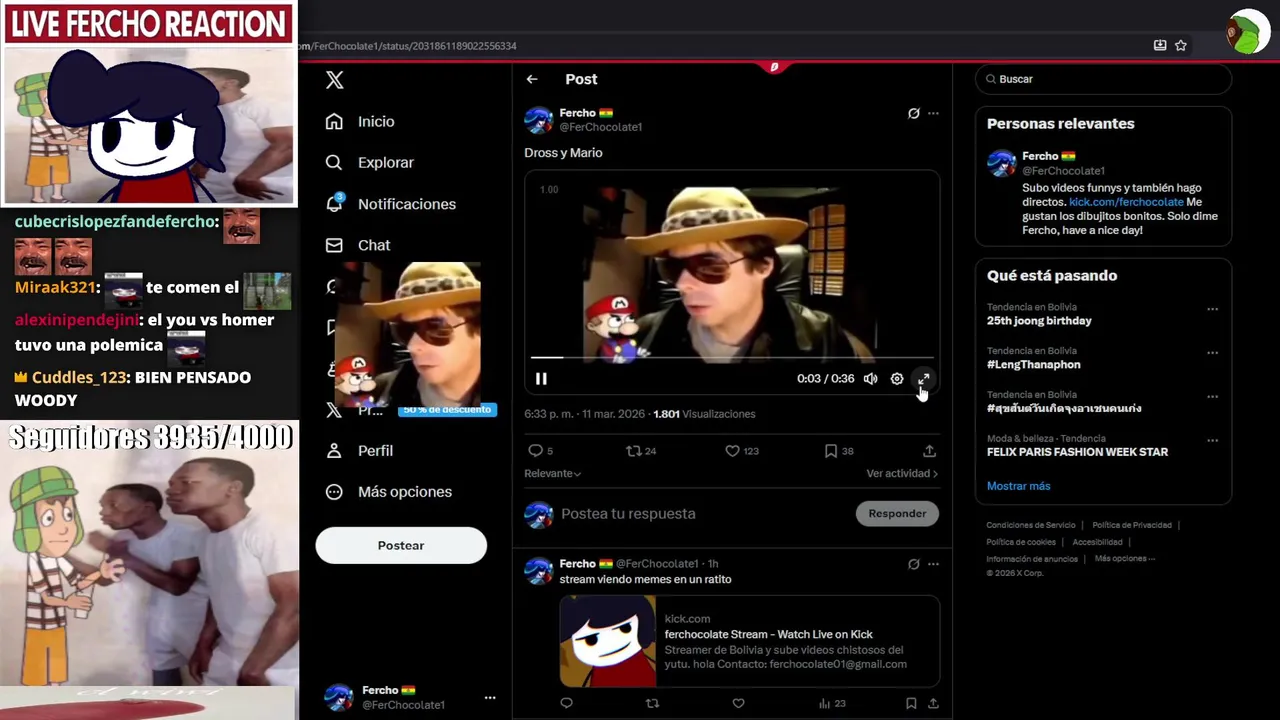Open options for #LengThanaphon trend
1280x720 pixels.
(x=1212, y=353)
